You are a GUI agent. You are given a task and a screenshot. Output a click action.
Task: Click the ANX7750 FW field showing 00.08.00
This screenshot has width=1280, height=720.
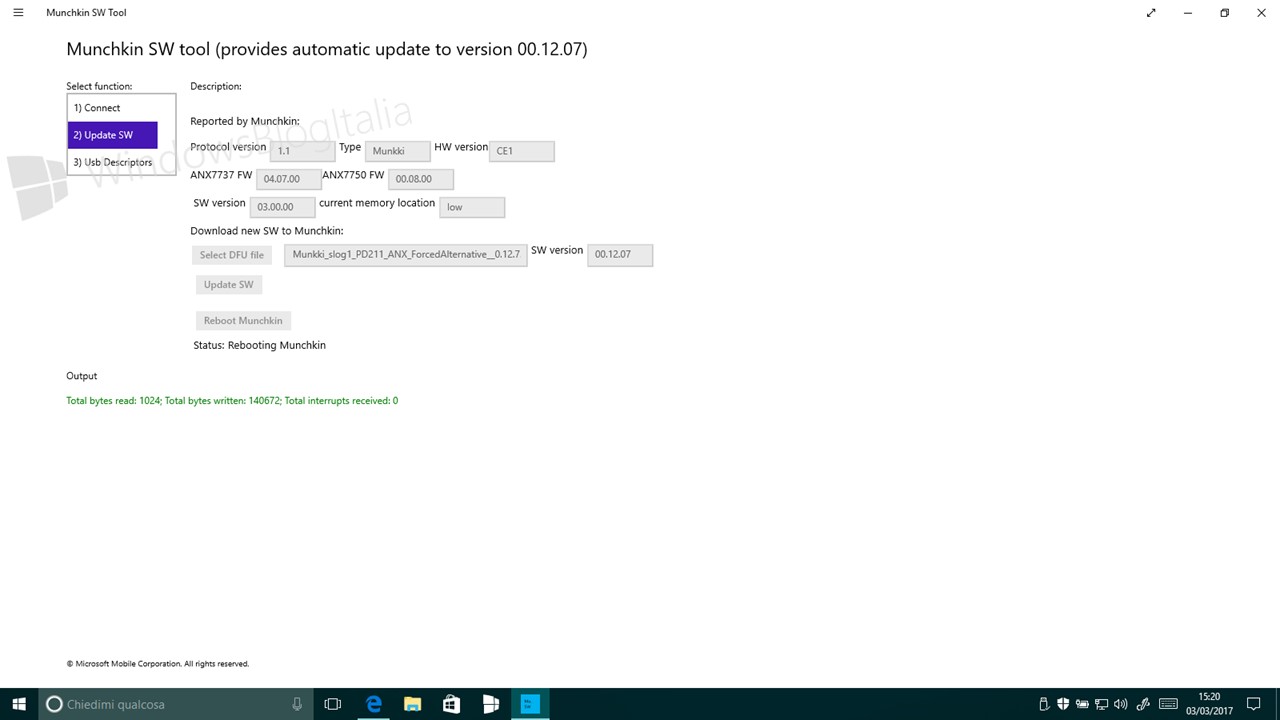click(421, 179)
